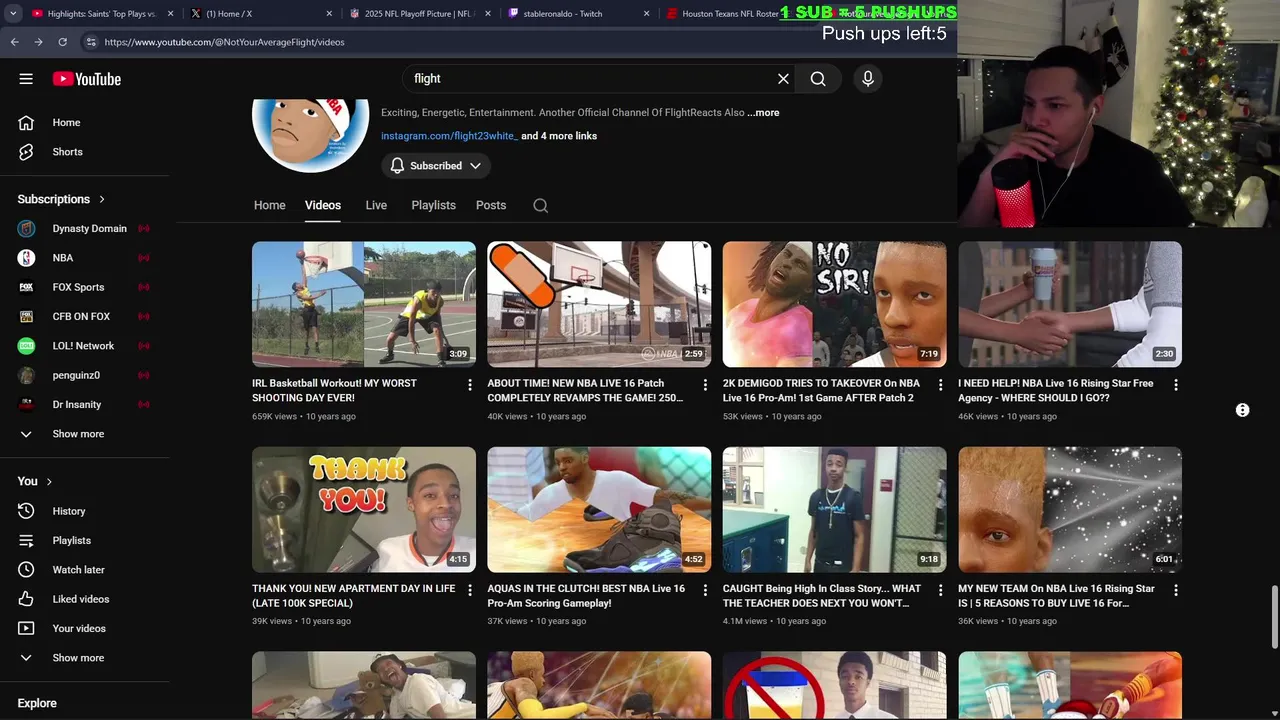
Task: Play CAUGHT Being High In Class thumbnail
Action: 835,510
